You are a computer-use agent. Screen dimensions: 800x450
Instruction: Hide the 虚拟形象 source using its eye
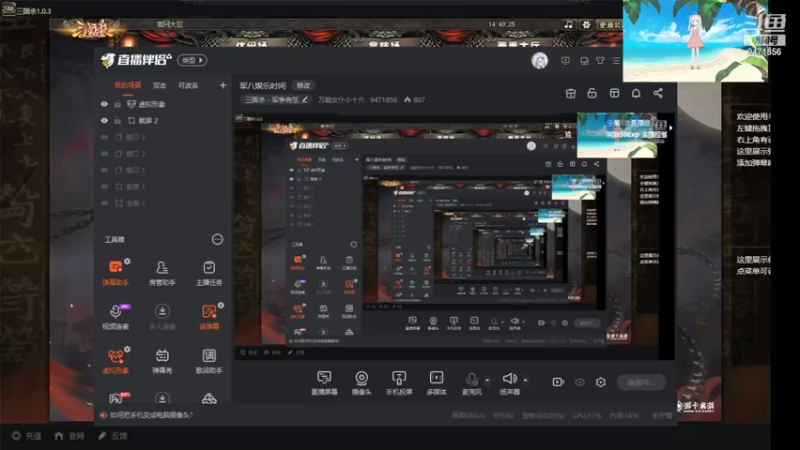pos(104,104)
